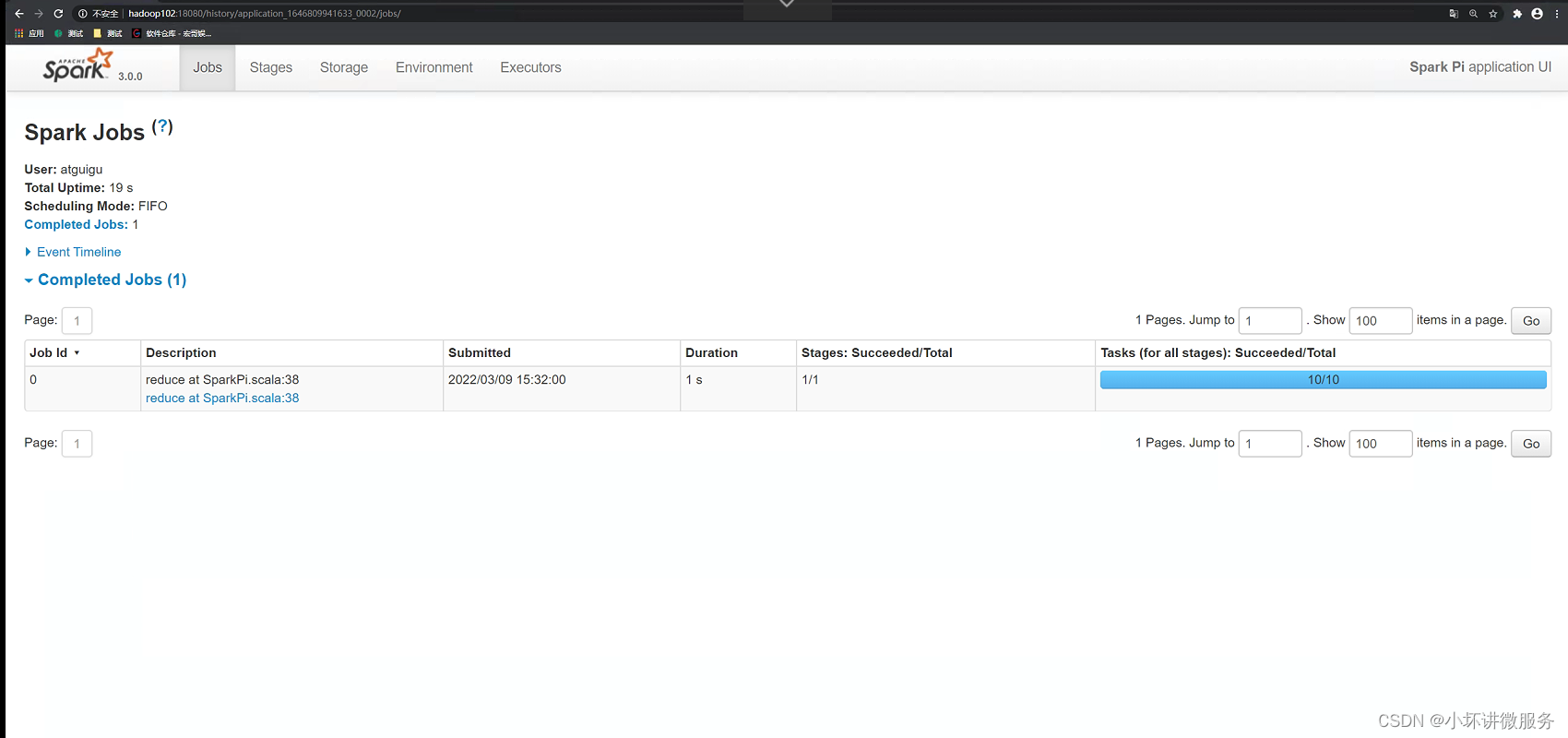1568x738 pixels.
Task: Click the Apache Spark logo
Action: pos(77,66)
